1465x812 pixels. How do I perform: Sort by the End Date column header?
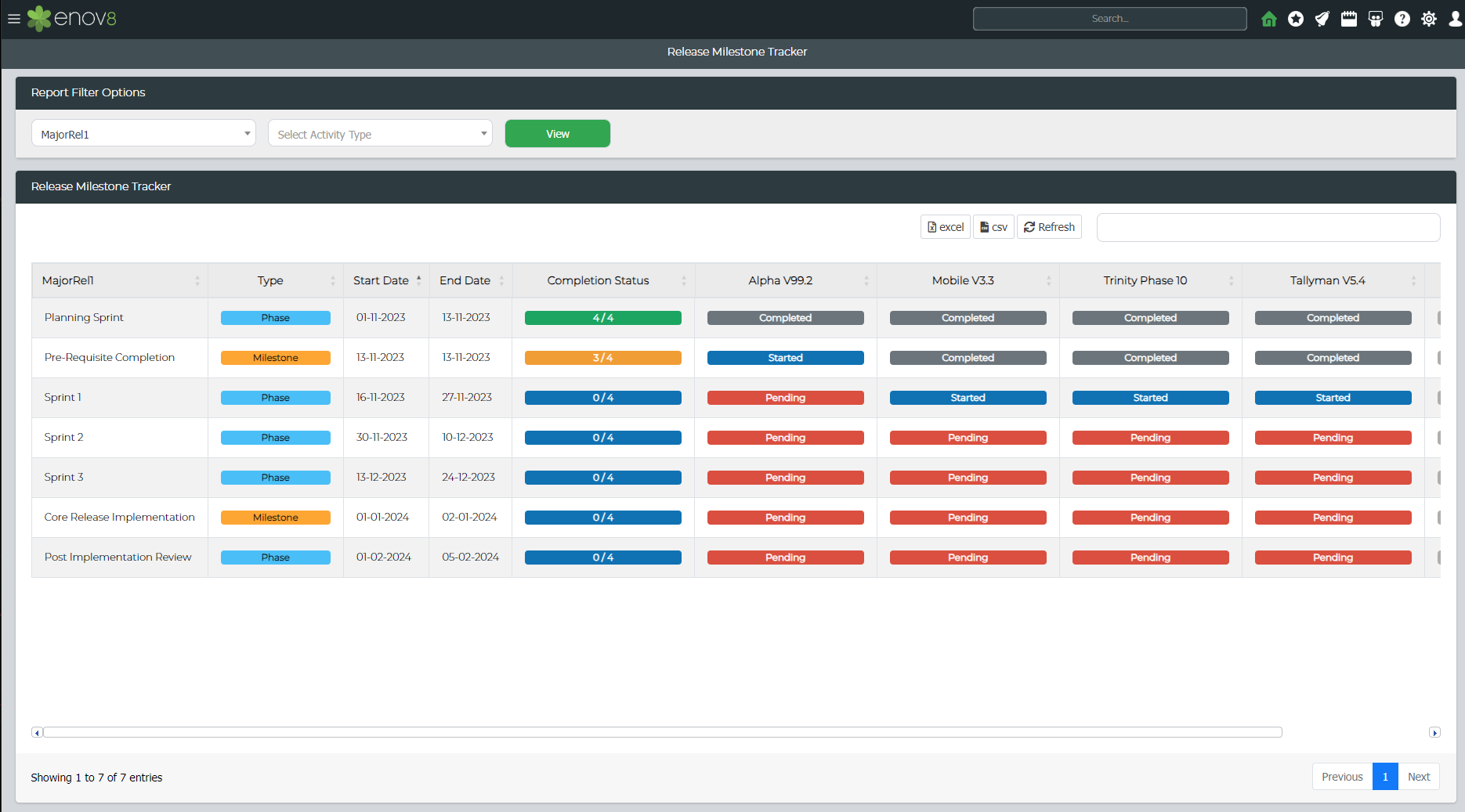[471, 280]
